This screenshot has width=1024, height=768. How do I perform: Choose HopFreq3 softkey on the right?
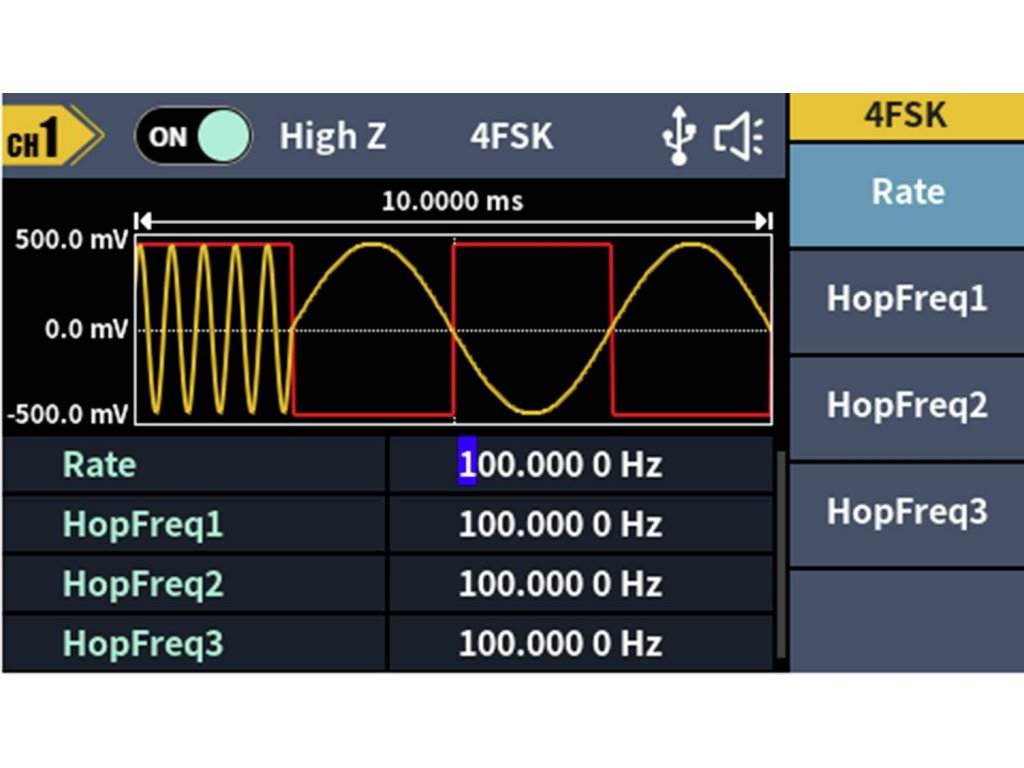pyautogui.click(x=907, y=511)
